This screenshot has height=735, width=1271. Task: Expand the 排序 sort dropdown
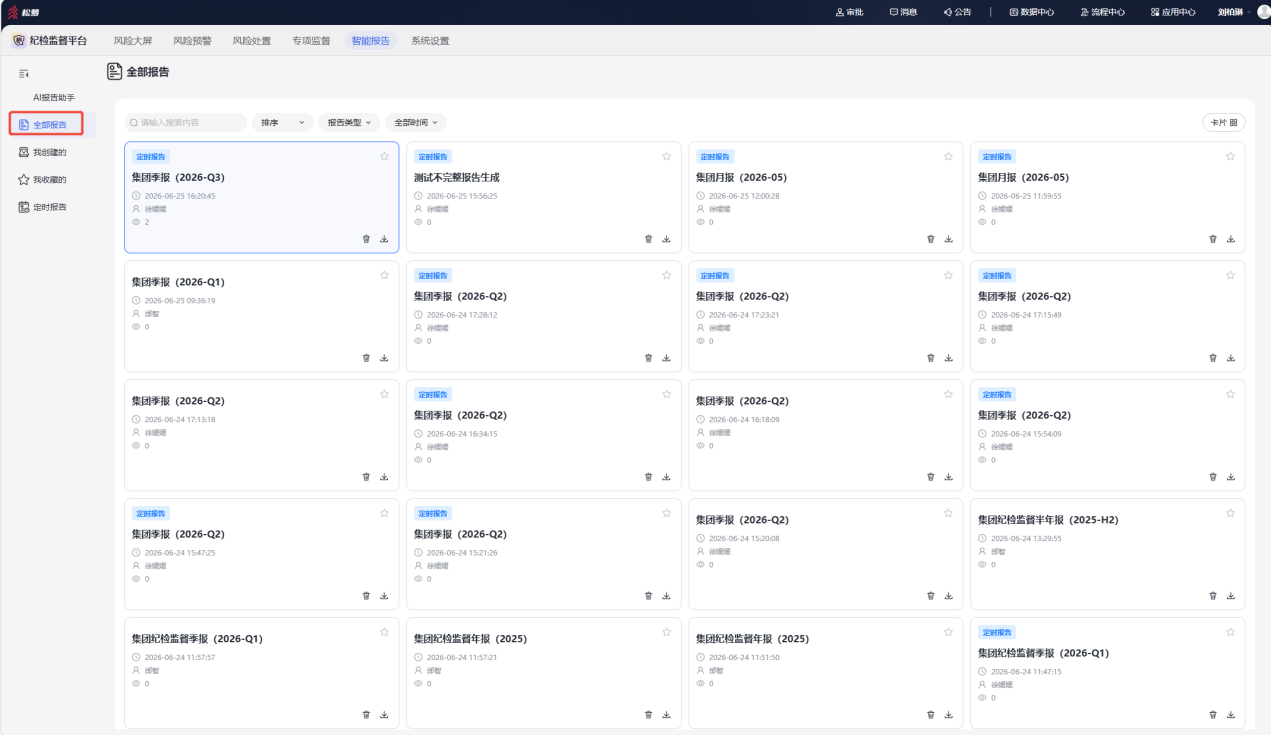point(283,123)
